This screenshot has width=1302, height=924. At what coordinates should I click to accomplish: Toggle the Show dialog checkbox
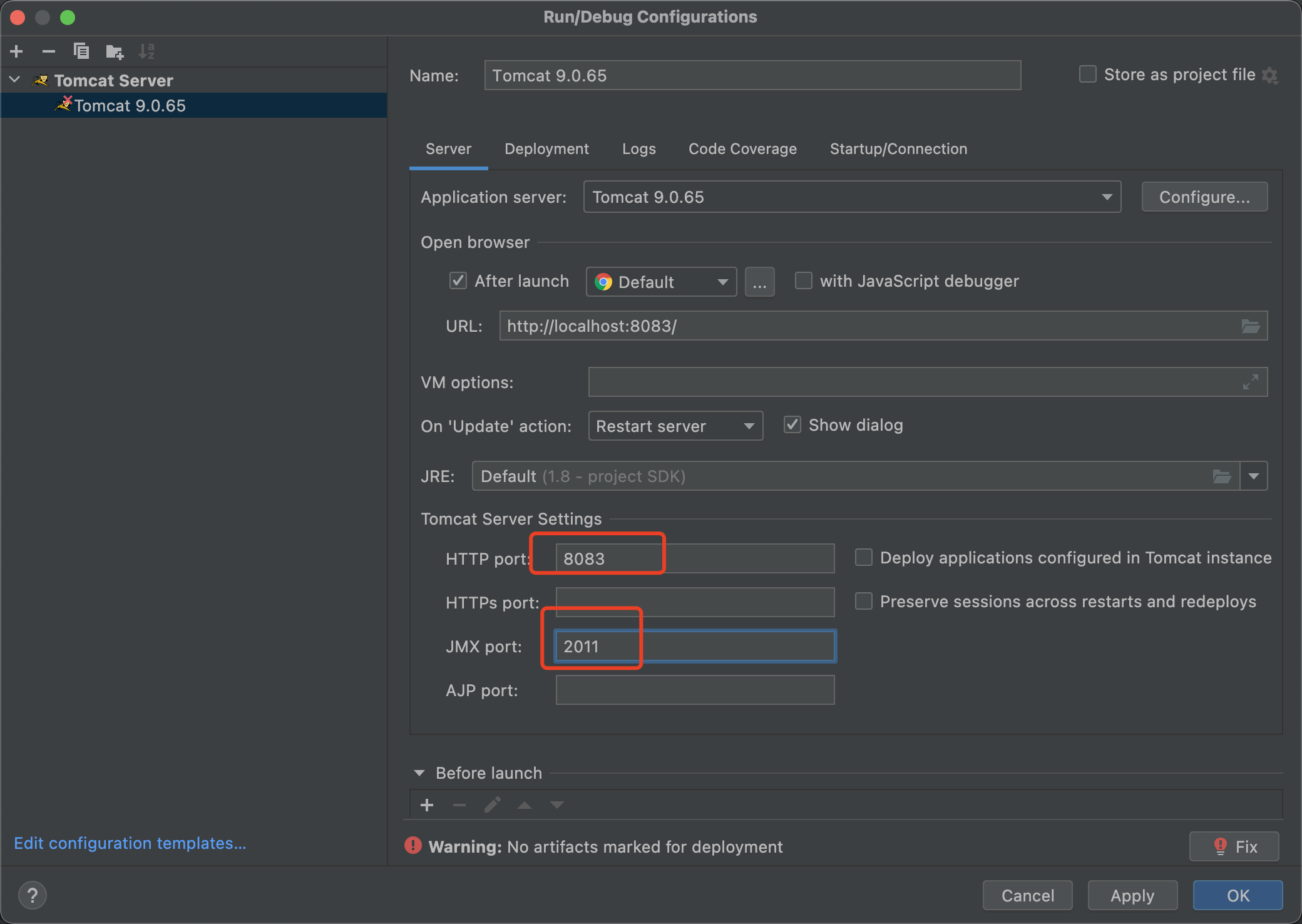pos(792,425)
